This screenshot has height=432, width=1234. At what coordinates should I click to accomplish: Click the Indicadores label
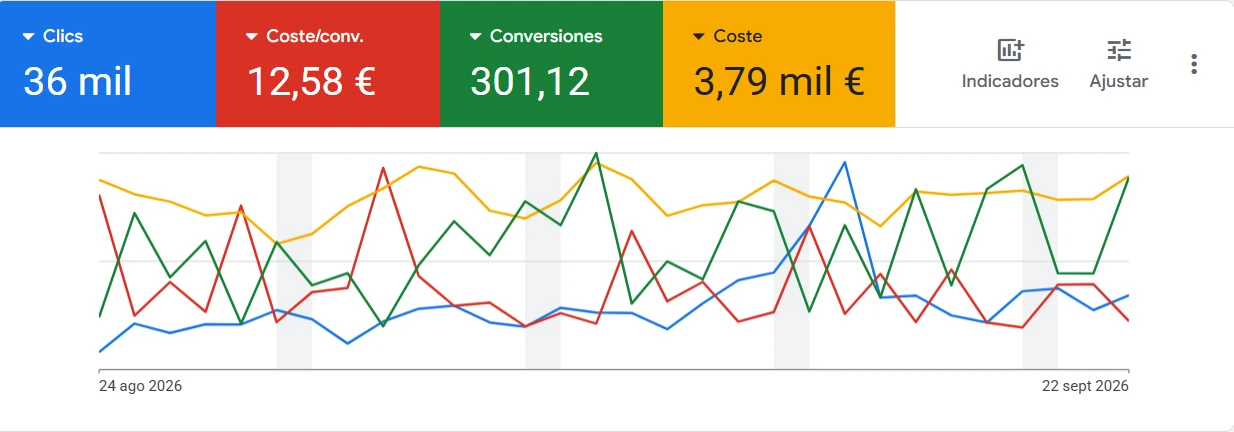pos(1010,82)
